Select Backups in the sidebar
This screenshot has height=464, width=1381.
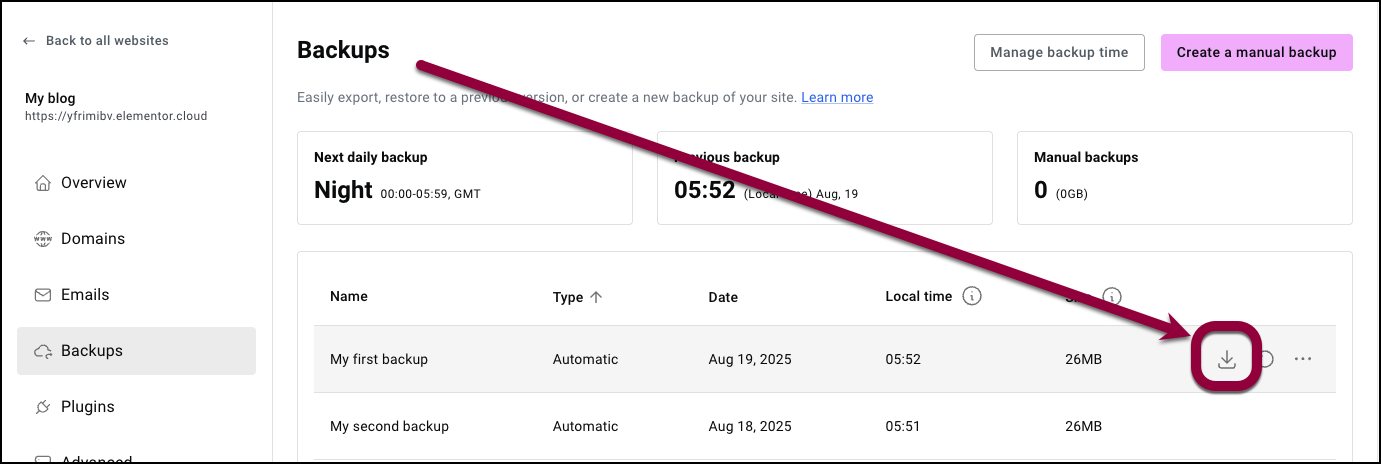pos(136,351)
